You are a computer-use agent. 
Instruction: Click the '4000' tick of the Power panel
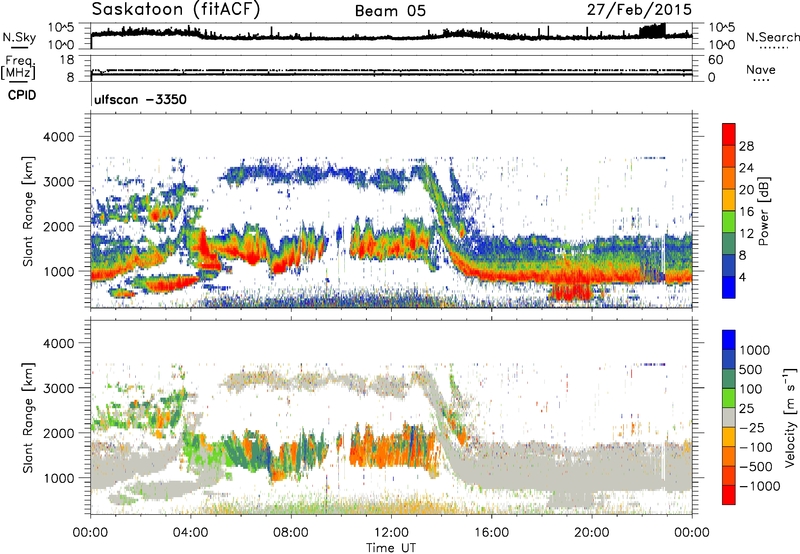click(x=59, y=137)
